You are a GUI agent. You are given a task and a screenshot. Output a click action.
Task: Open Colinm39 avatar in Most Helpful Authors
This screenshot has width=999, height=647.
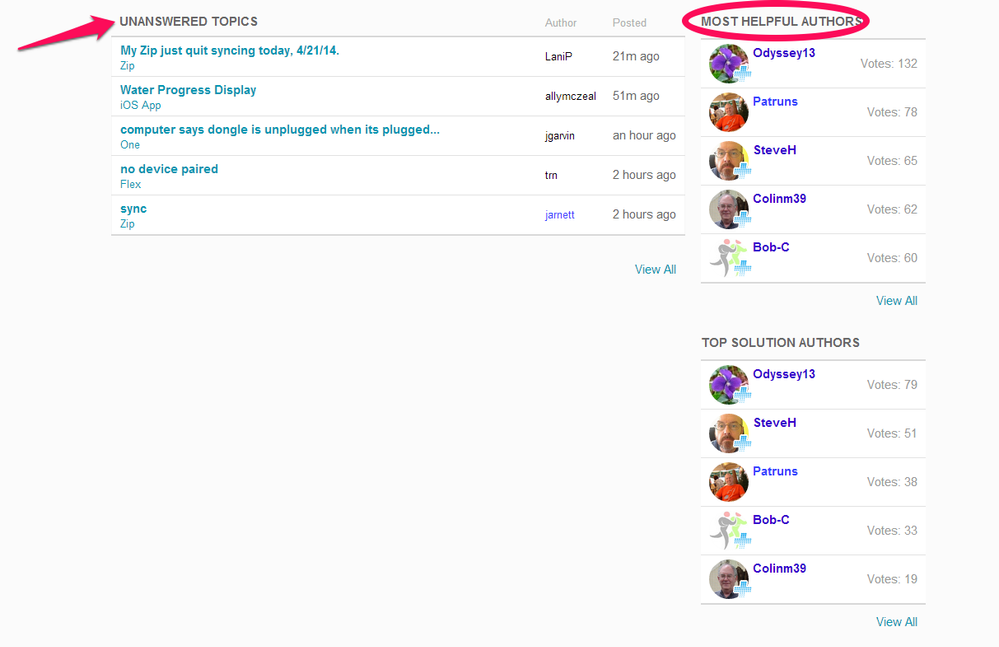729,209
